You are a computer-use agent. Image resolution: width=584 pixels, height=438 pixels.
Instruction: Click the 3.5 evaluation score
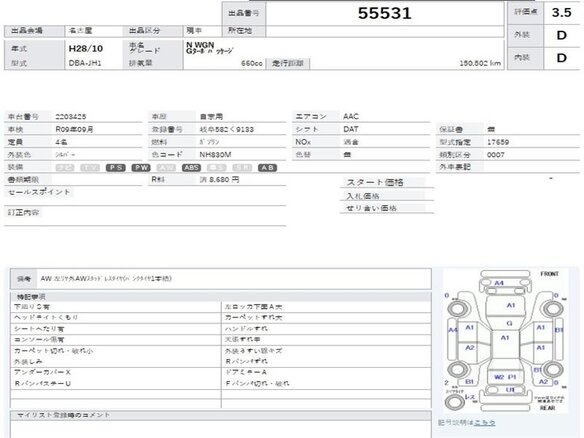click(x=562, y=13)
